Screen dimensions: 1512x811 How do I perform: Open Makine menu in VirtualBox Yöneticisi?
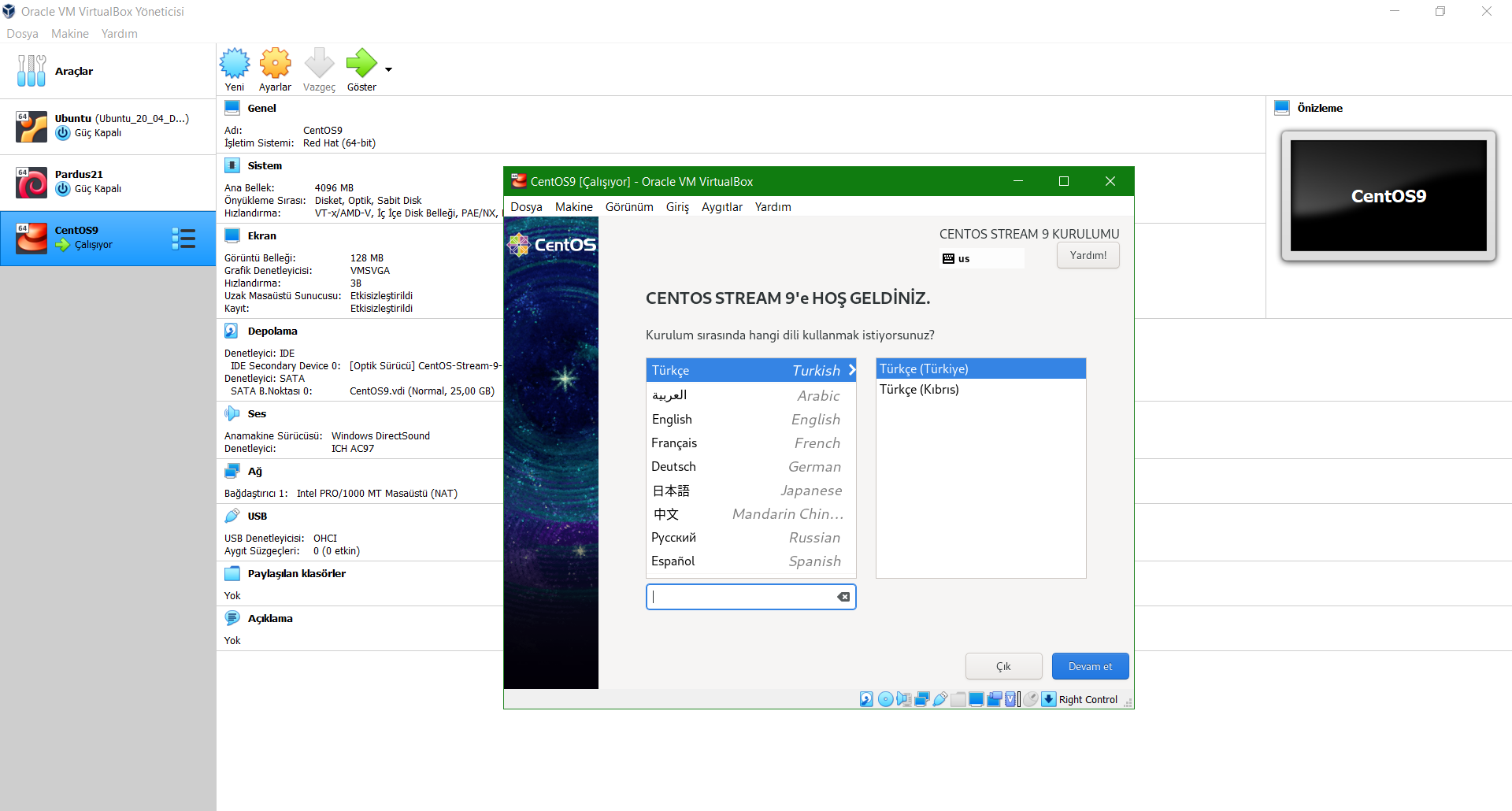click(70, 33)
